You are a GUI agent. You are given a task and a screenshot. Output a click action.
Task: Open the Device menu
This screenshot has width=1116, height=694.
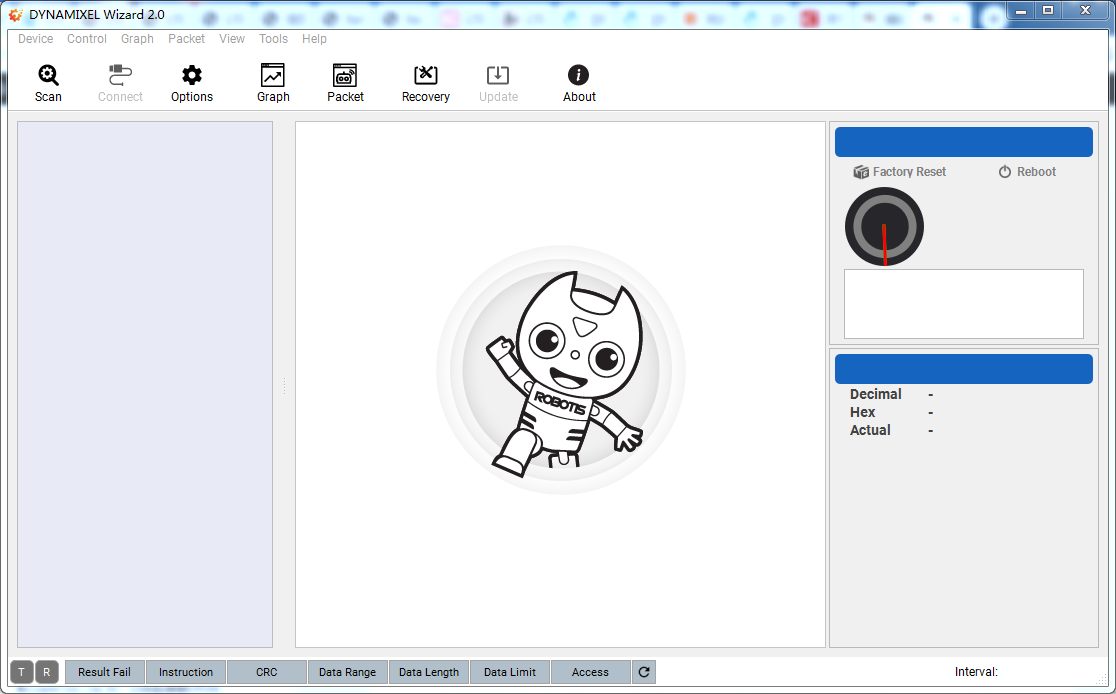(x=36, y=39)
